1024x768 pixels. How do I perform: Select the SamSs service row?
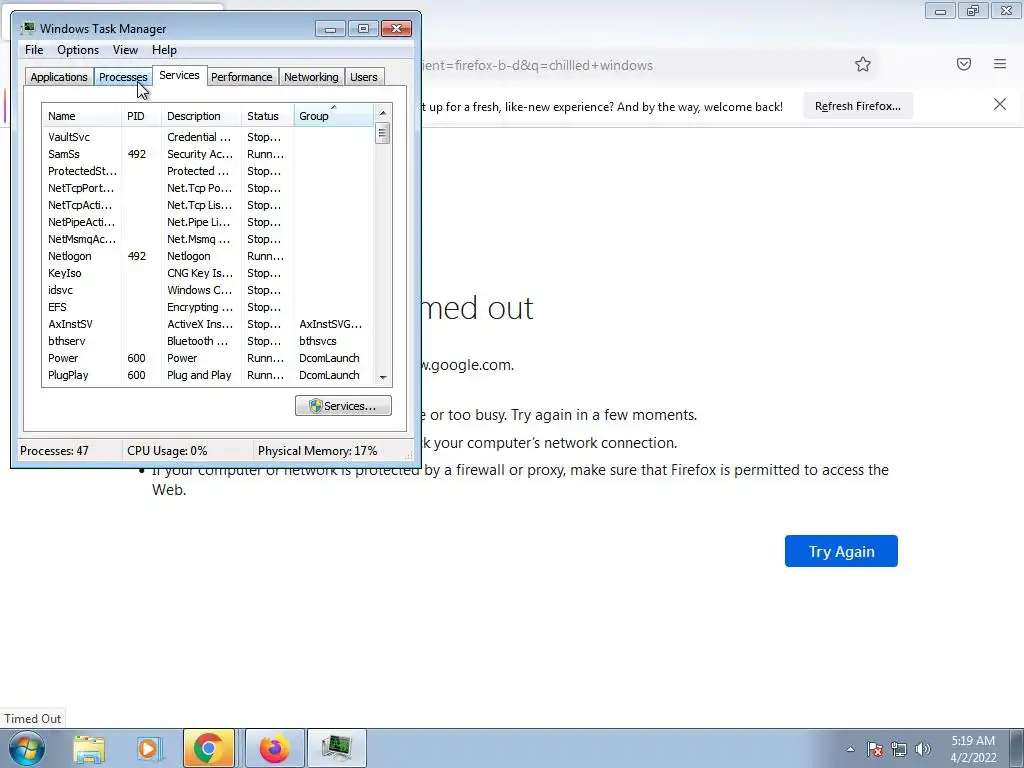tap(208, 154)
